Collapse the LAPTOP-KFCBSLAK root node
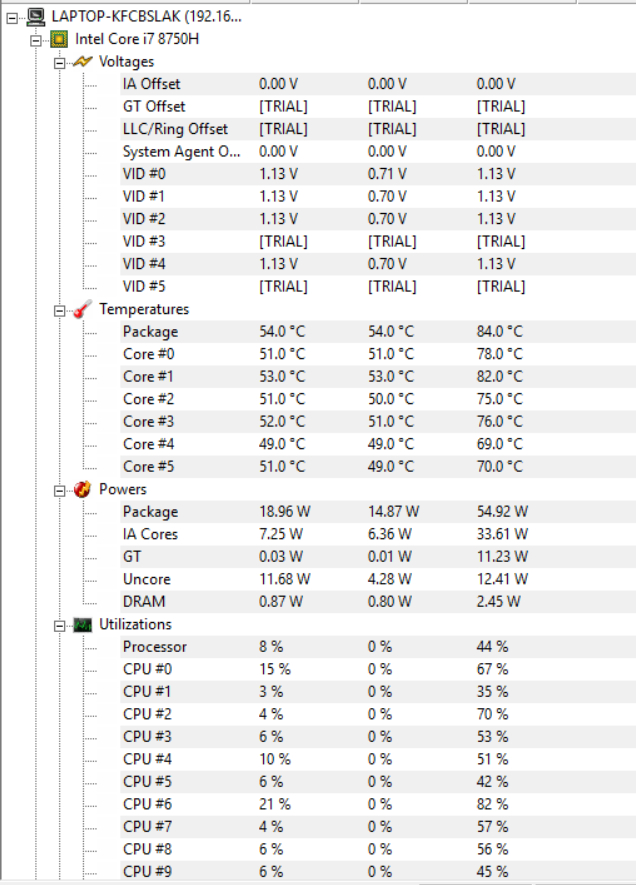 click(12, 17)
